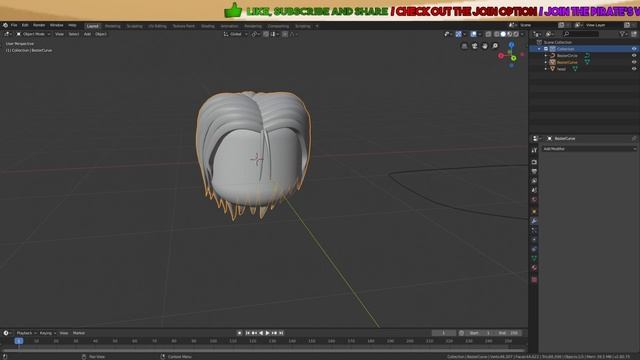Open the Edit menu
This screenshot has height=360, width=640.
point(25,25)
